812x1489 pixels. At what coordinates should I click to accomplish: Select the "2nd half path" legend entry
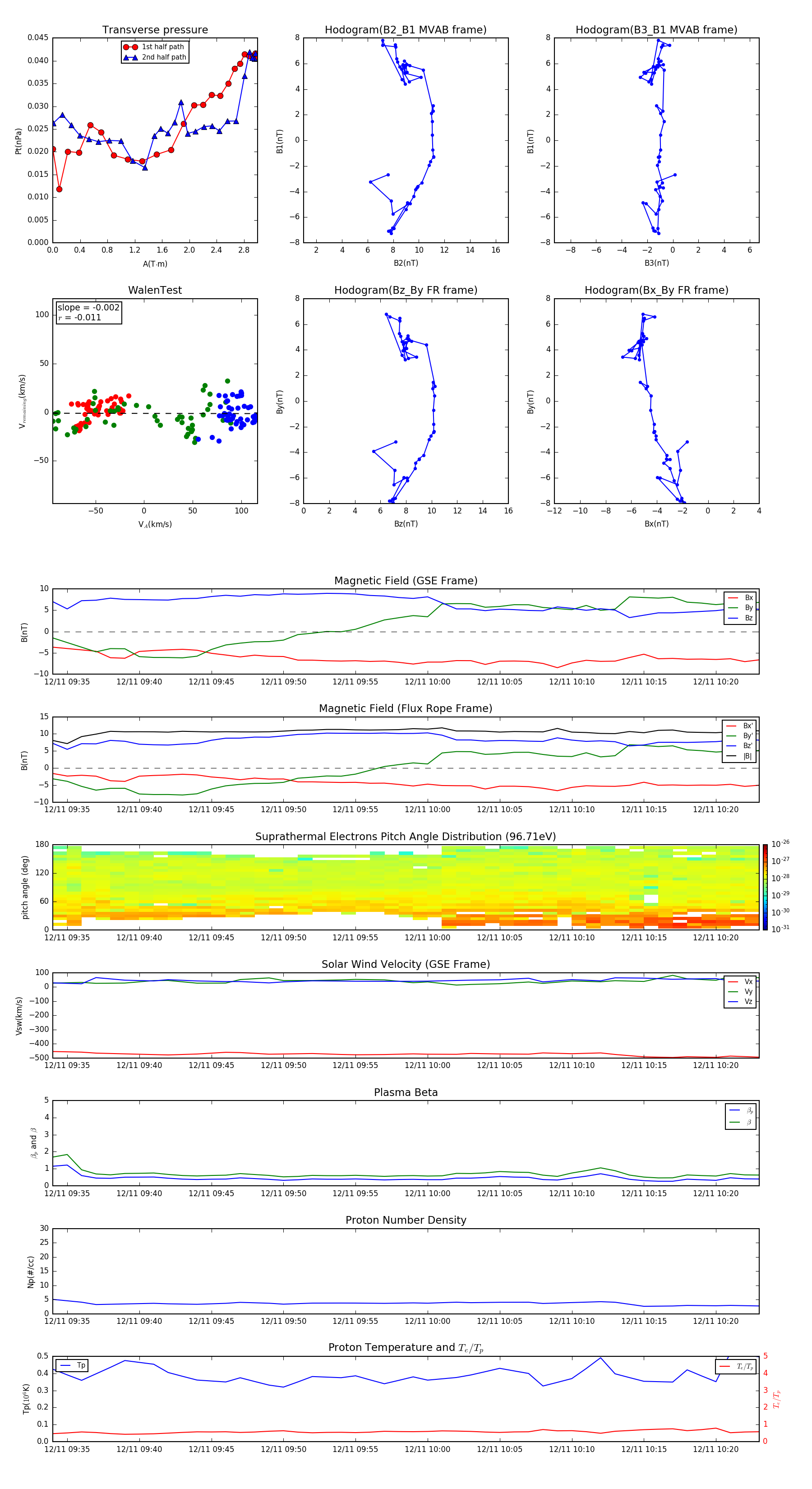coord(154,57)
